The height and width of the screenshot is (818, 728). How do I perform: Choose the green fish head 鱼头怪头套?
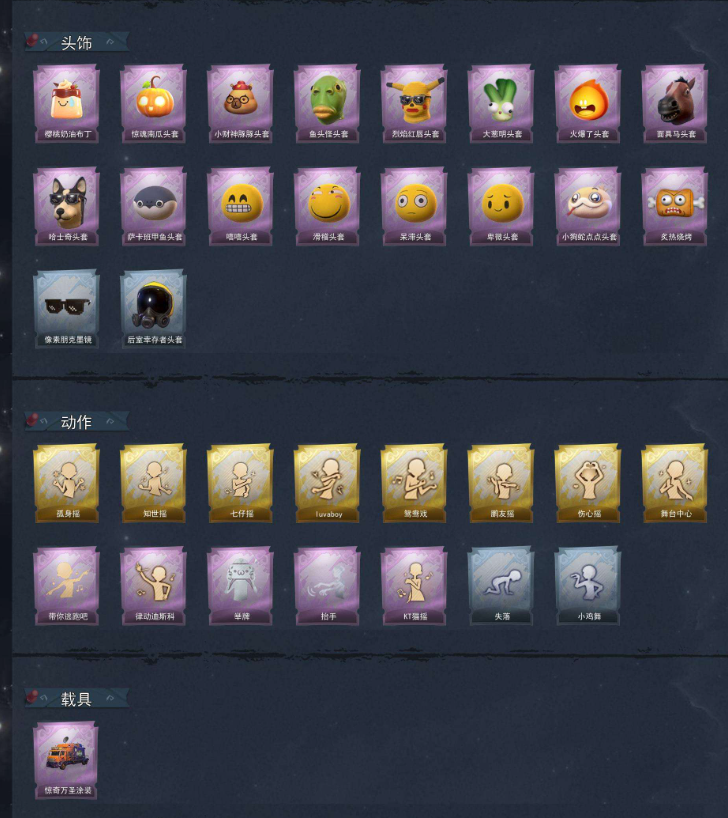[x=327, y=103]
